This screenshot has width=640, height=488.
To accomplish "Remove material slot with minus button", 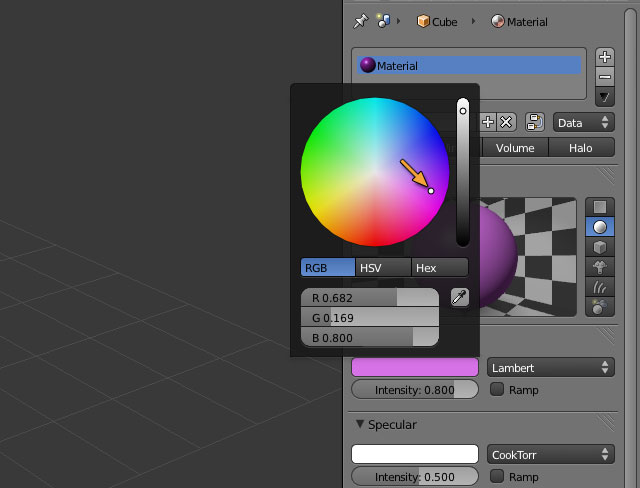I will (604, 77).
